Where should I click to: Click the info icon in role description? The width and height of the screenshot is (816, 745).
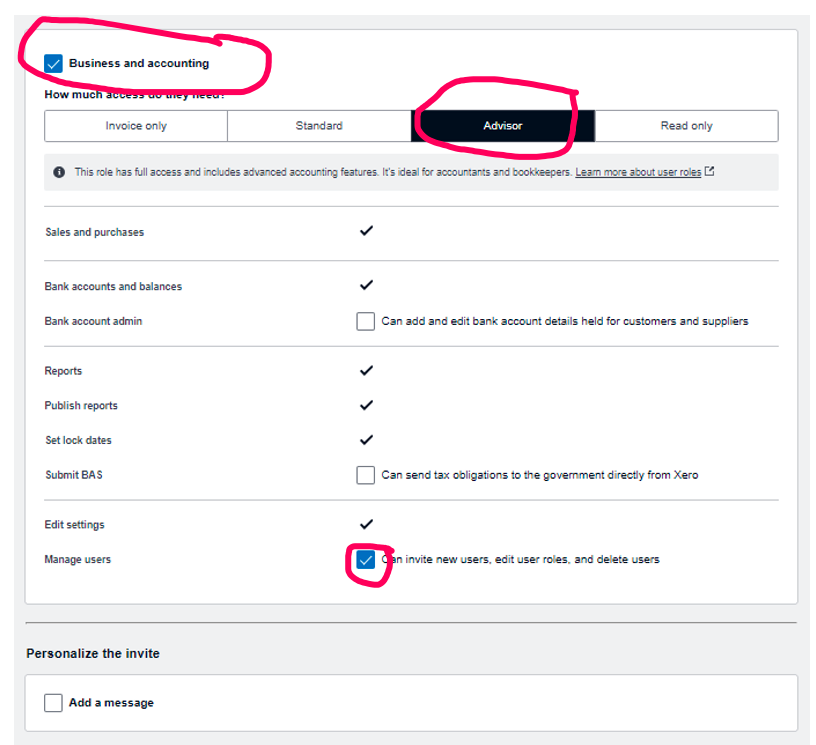60,172
